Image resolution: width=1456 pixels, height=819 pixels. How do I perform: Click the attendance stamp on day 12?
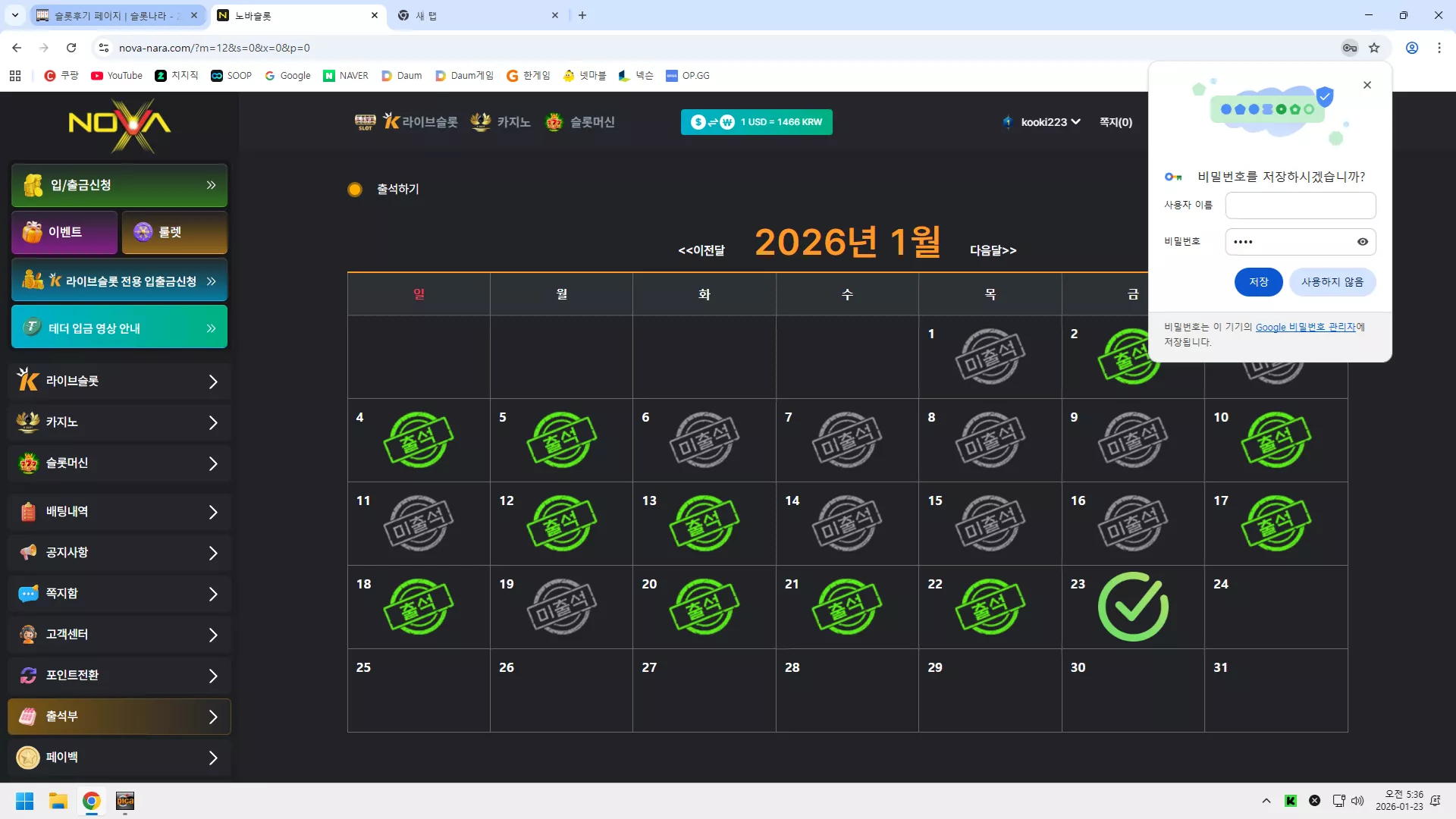pyautogui.click(x=562, y=523)
